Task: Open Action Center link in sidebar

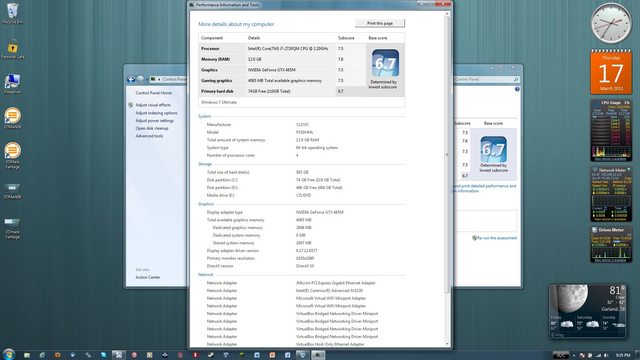Action: (x=148, y=277)
